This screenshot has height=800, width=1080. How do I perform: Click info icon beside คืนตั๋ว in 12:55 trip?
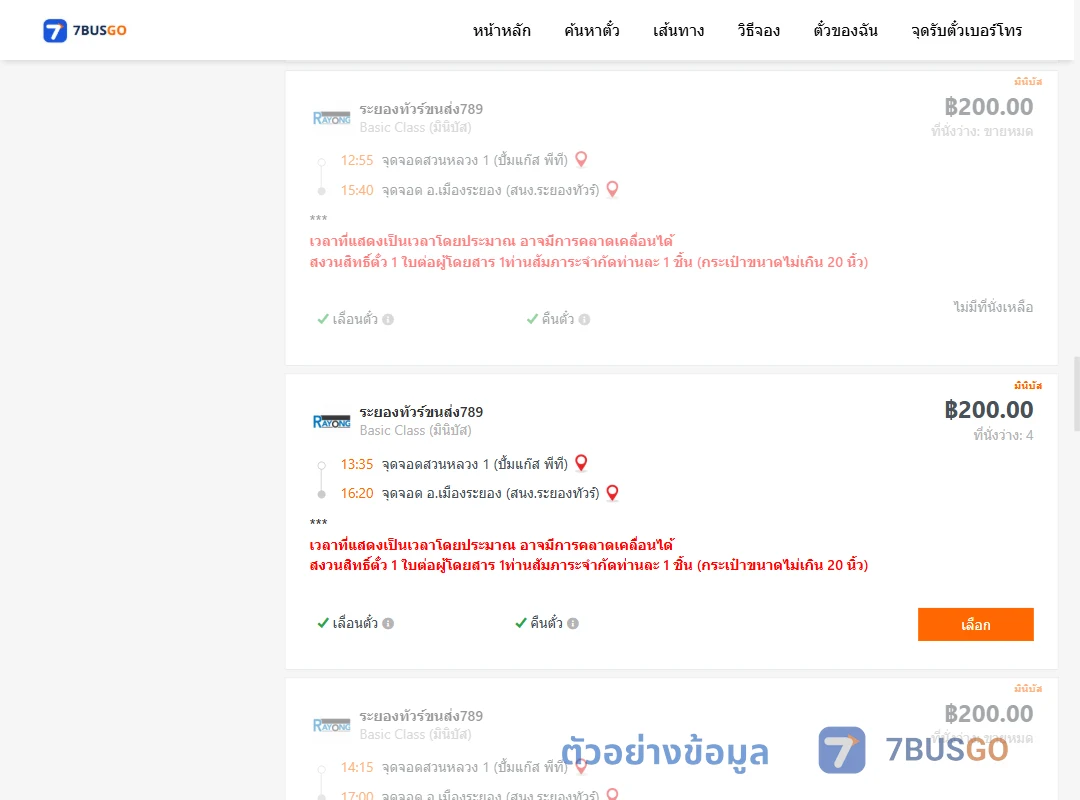coord(584,319)
